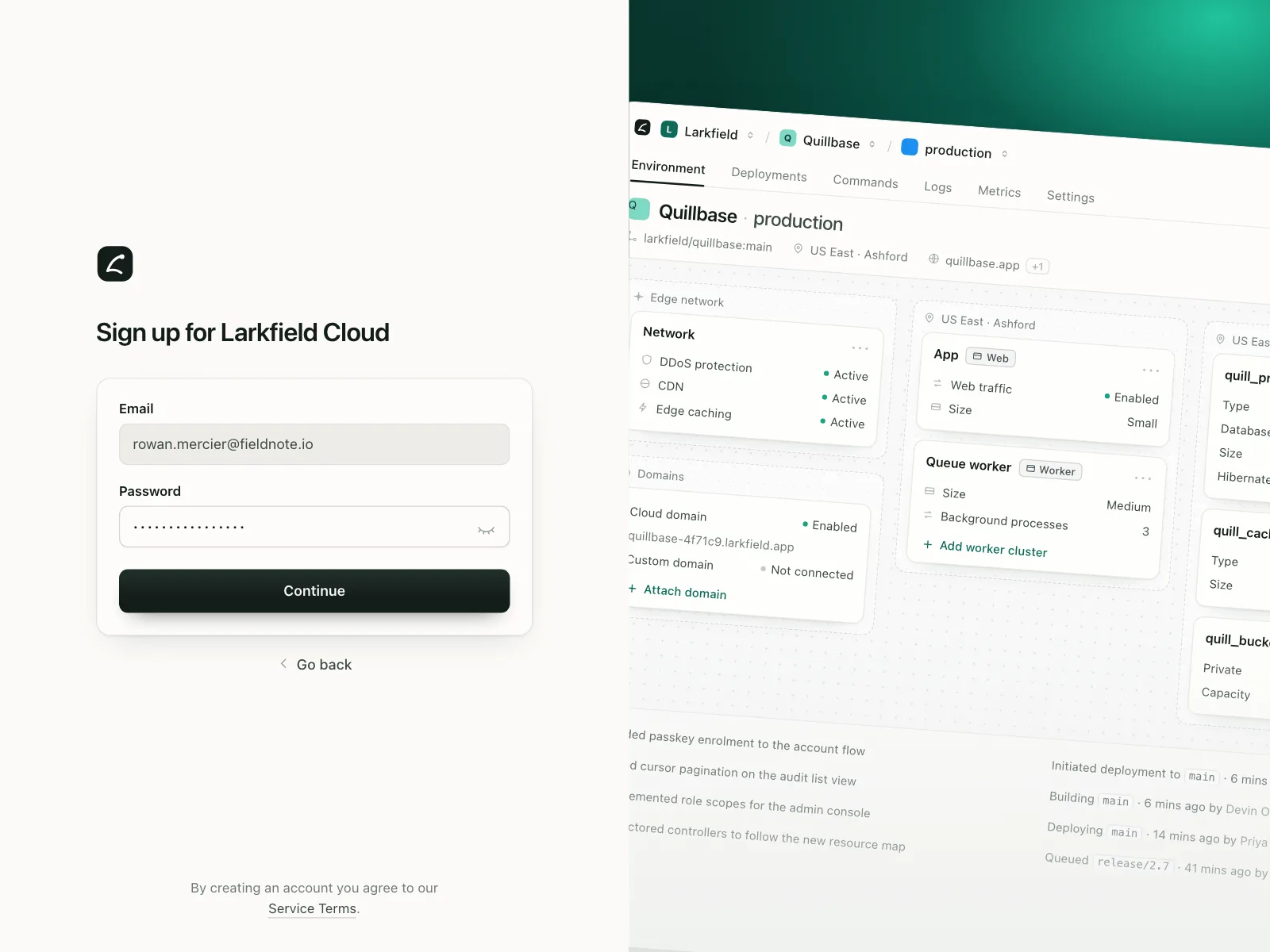Image resolution: width=1270 pixels, height=952 pixels.
Task: Click the Go back link
Action: click(316, 665)
